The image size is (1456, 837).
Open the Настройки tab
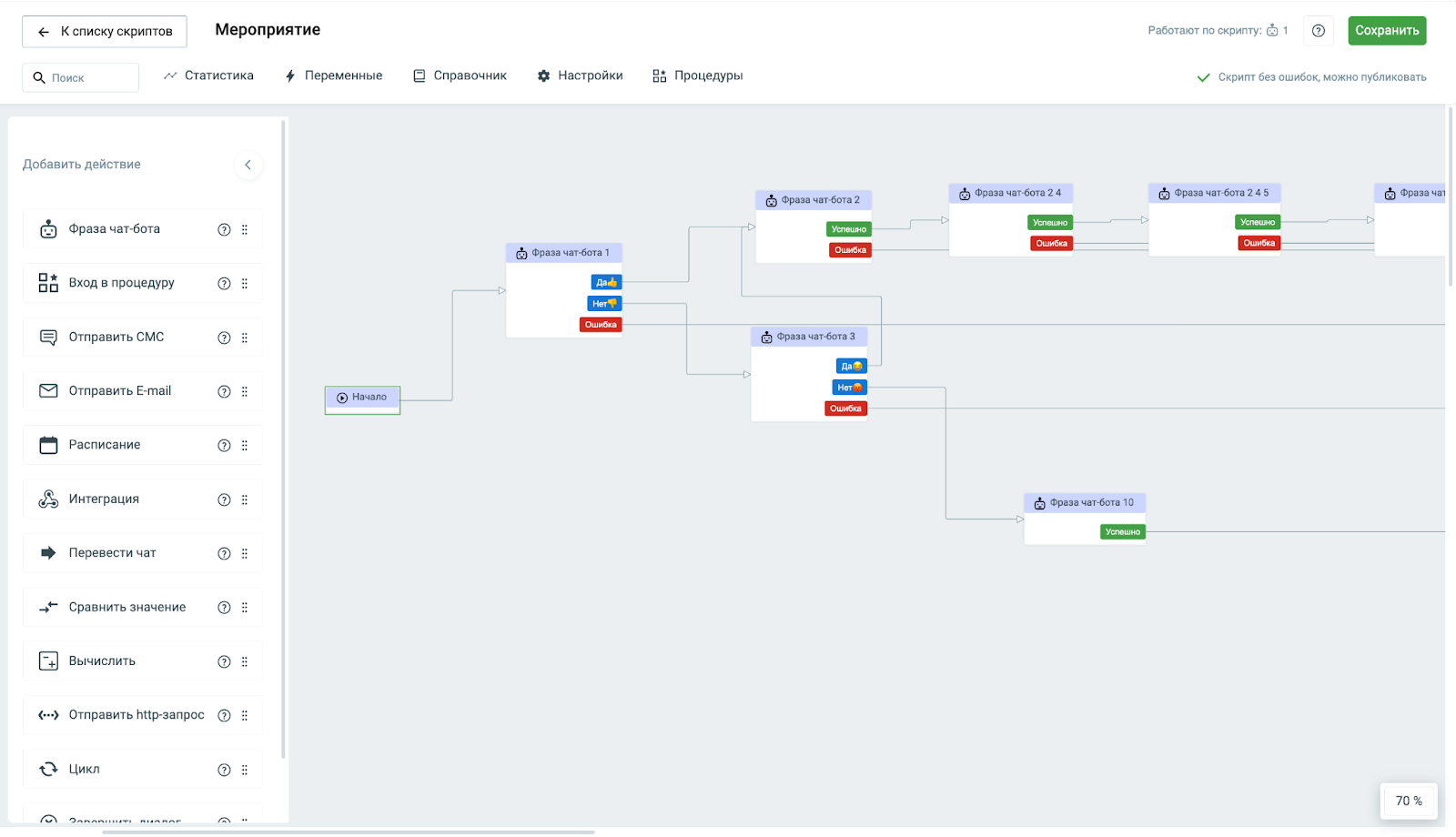pos(580,76)
